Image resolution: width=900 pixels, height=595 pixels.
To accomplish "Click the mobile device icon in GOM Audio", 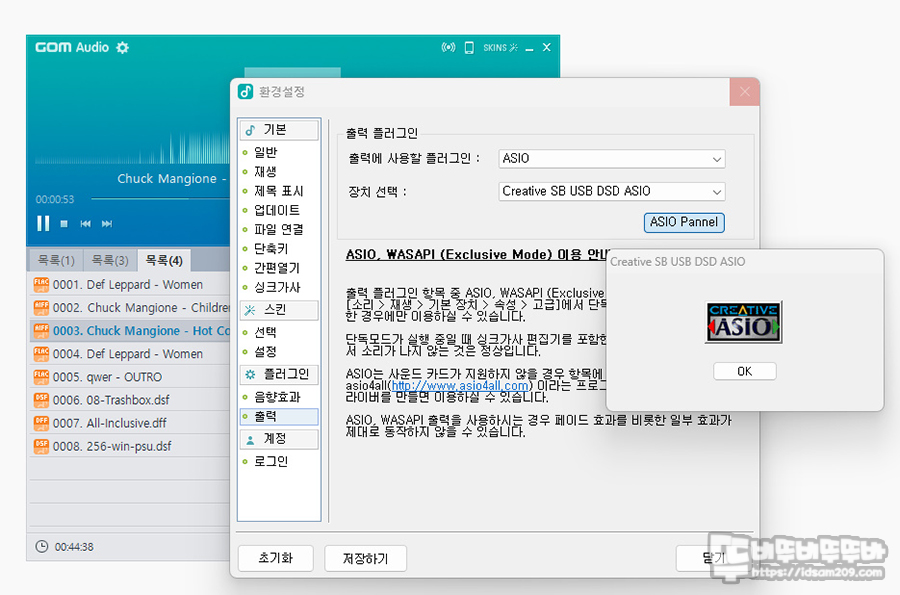I will [469, 48].
